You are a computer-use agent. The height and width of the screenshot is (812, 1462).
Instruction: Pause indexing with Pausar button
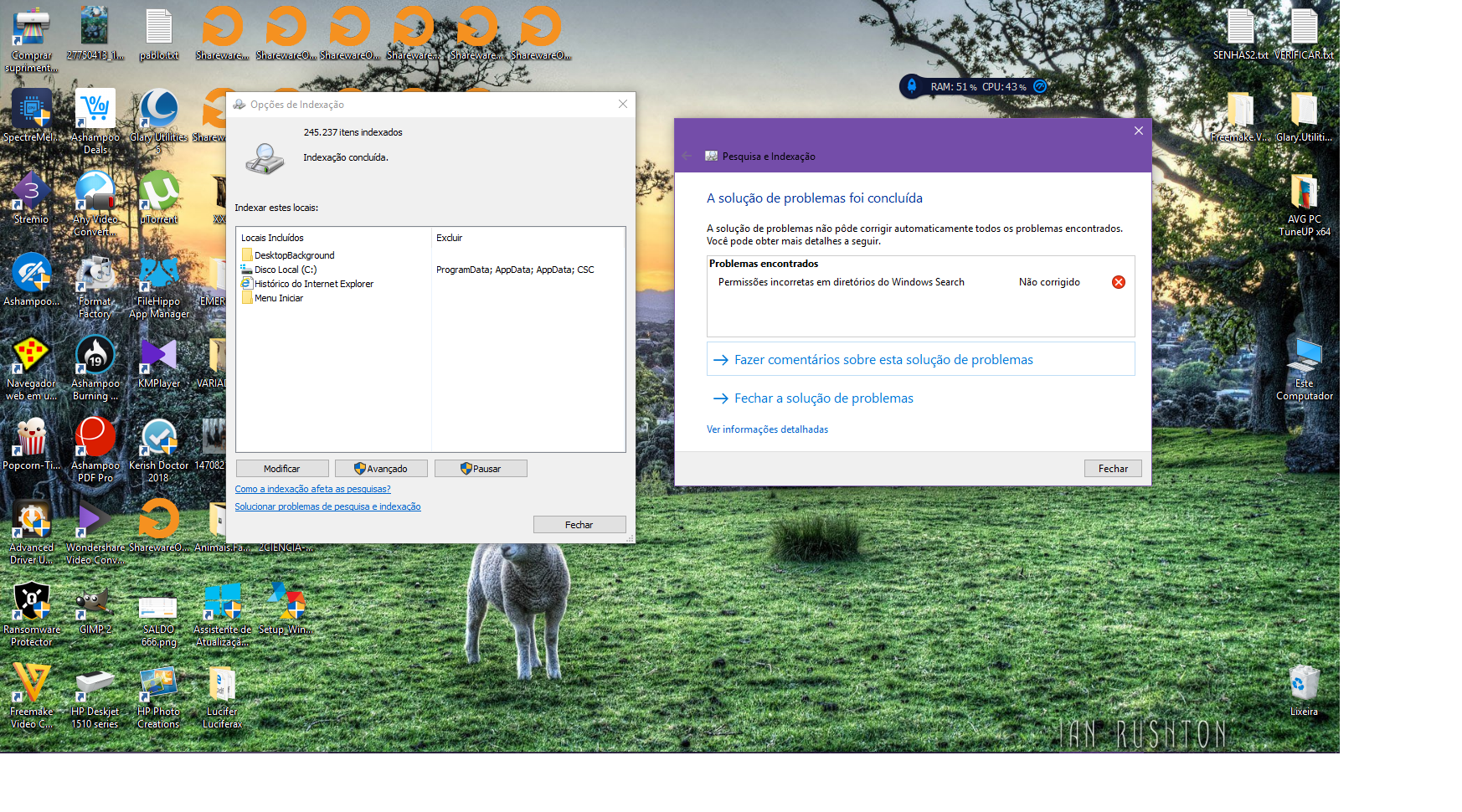point(481,469)
